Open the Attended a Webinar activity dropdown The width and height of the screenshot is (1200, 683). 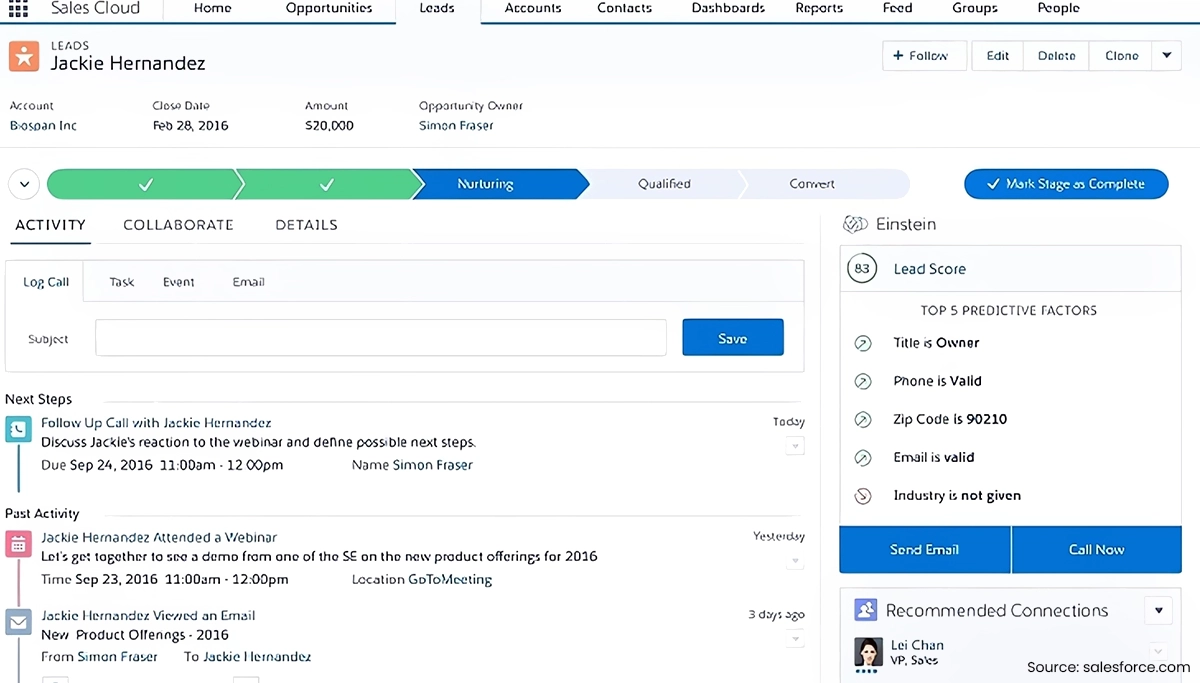point(795,561)
